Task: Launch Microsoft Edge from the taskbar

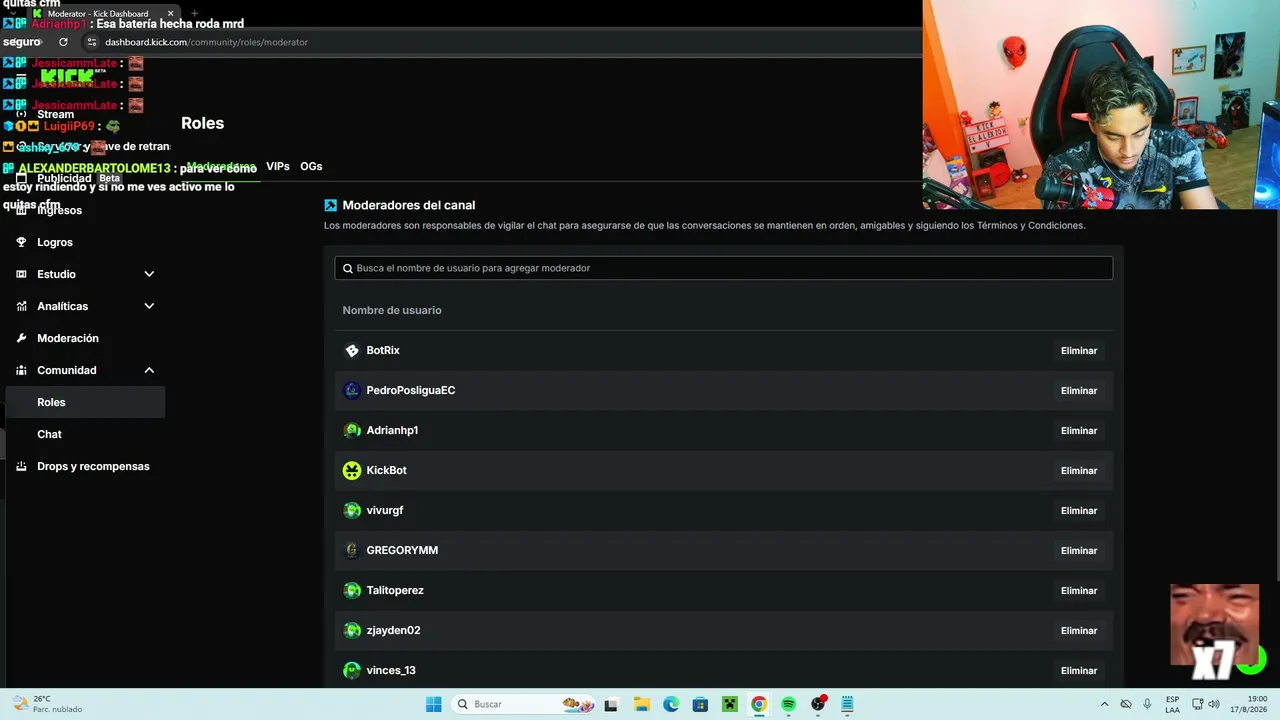Action: coord(671,704)
